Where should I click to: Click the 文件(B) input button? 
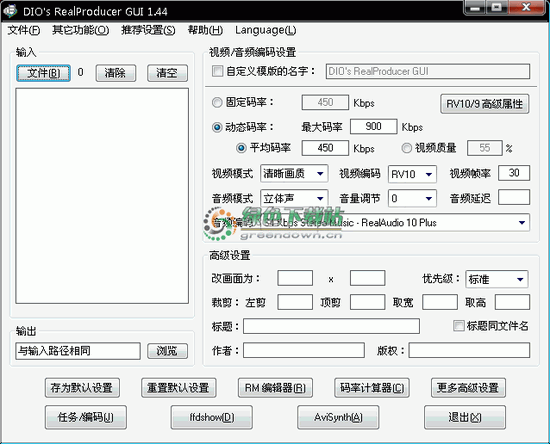pos(43,73)
